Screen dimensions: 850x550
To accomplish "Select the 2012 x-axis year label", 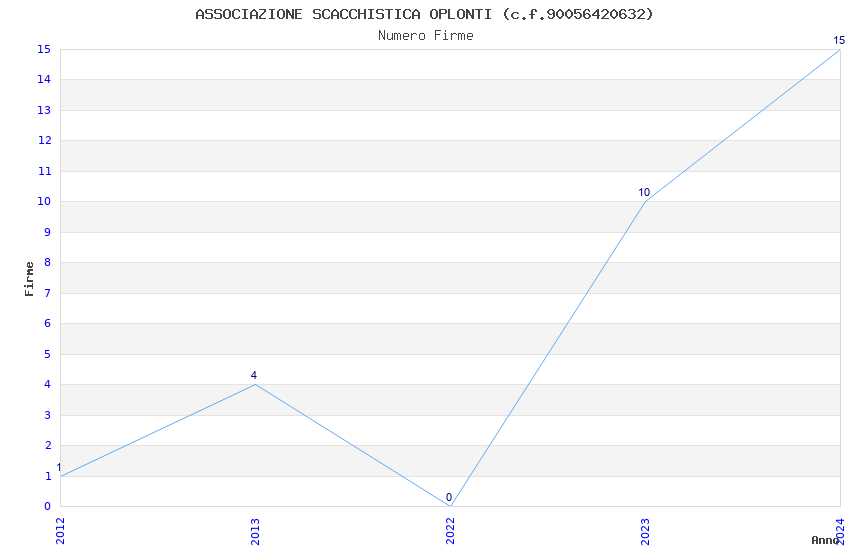I will (x=60, y=531).
